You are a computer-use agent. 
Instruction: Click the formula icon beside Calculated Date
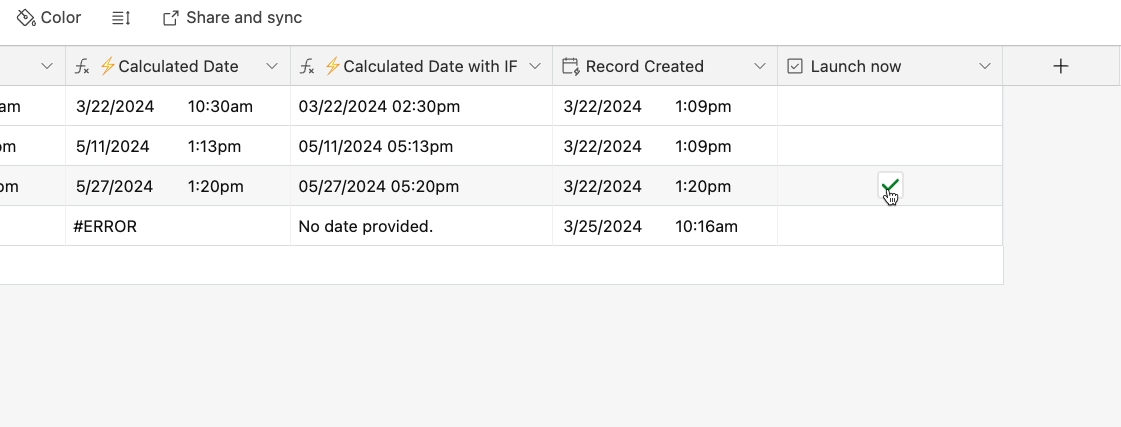pos(82,67)
